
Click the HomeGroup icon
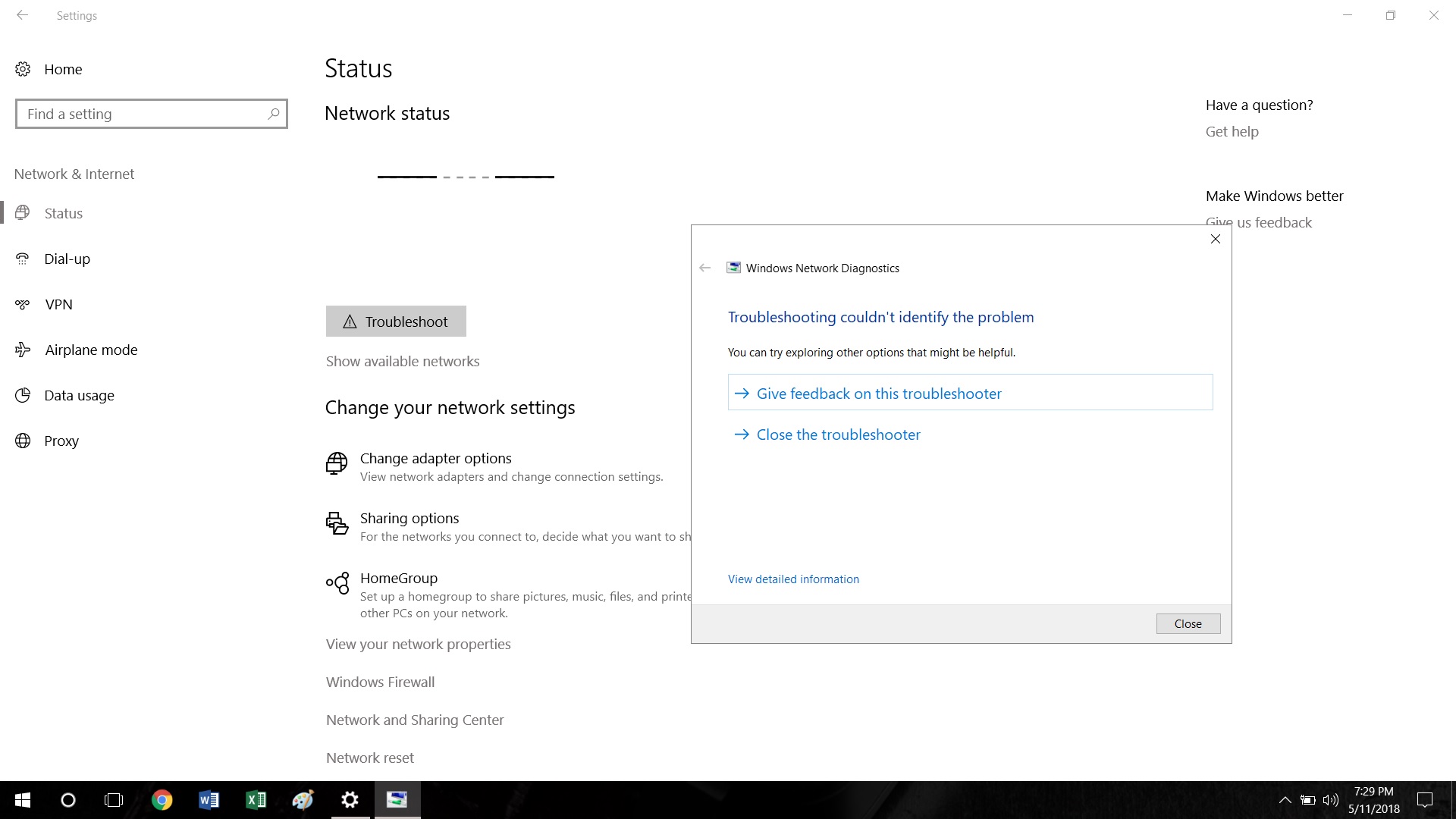(337, 583)
